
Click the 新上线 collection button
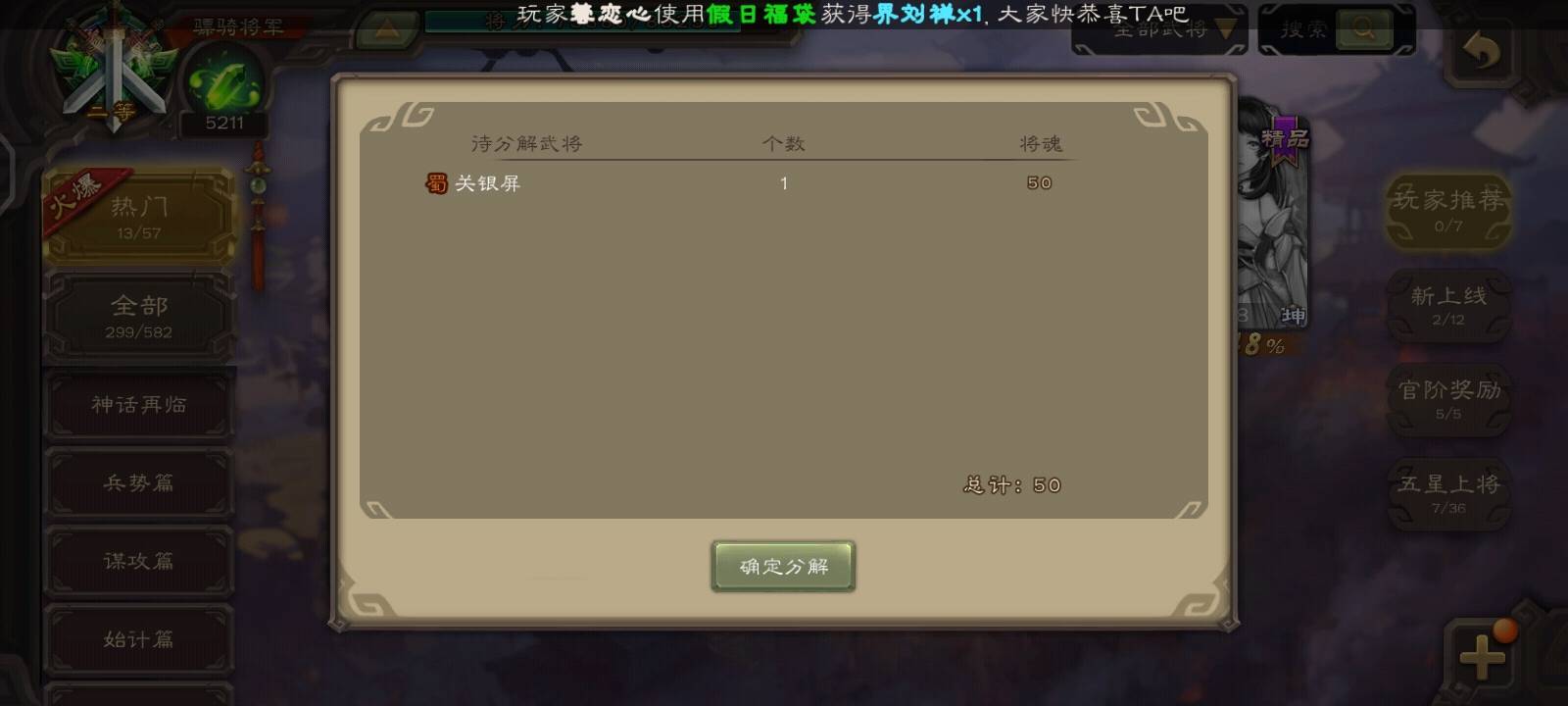pyautogui.click(x=1447, y=305)
